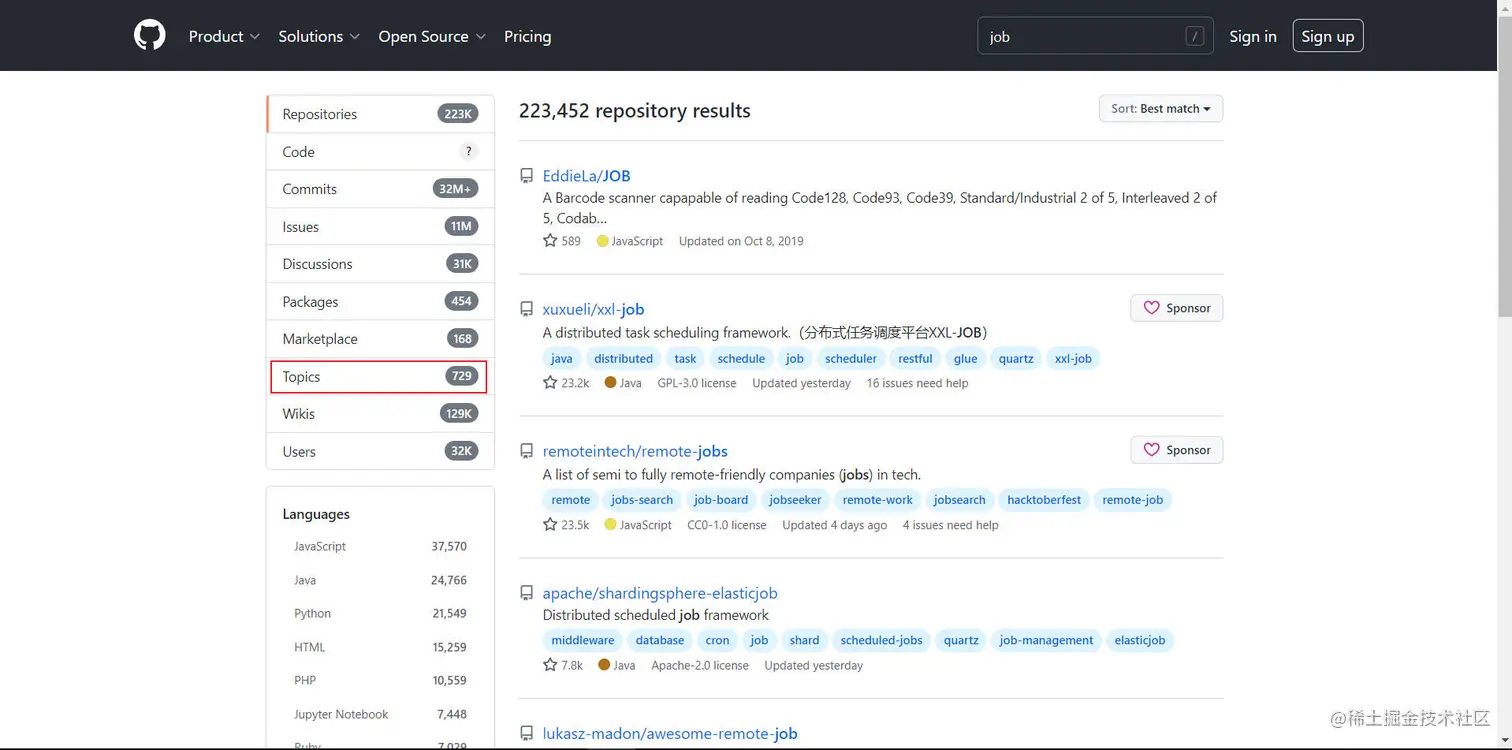
Task: Open the Pricing page link
Action: tap(527, 36)
